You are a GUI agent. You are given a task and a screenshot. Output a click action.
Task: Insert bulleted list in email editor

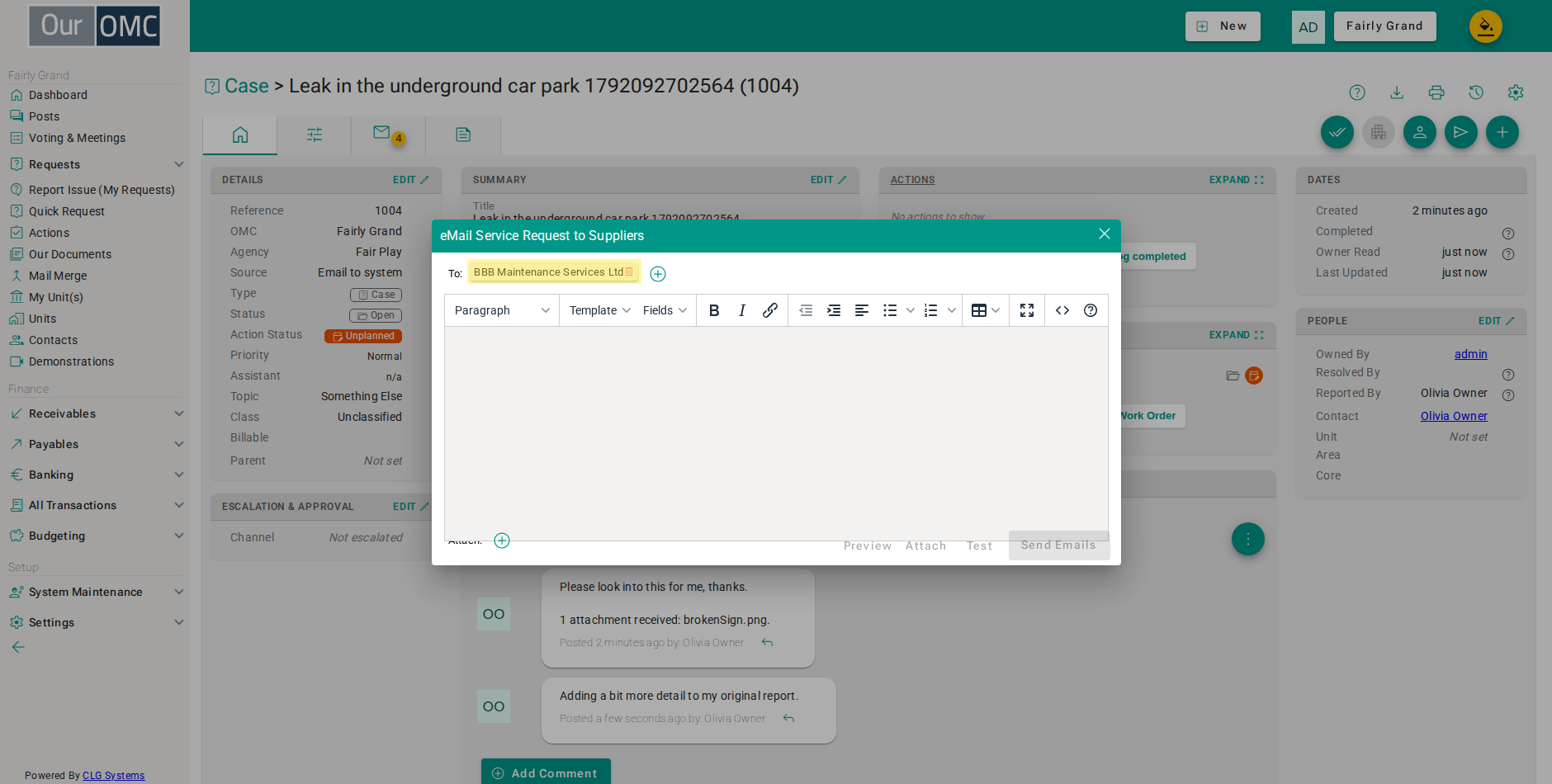890,310
